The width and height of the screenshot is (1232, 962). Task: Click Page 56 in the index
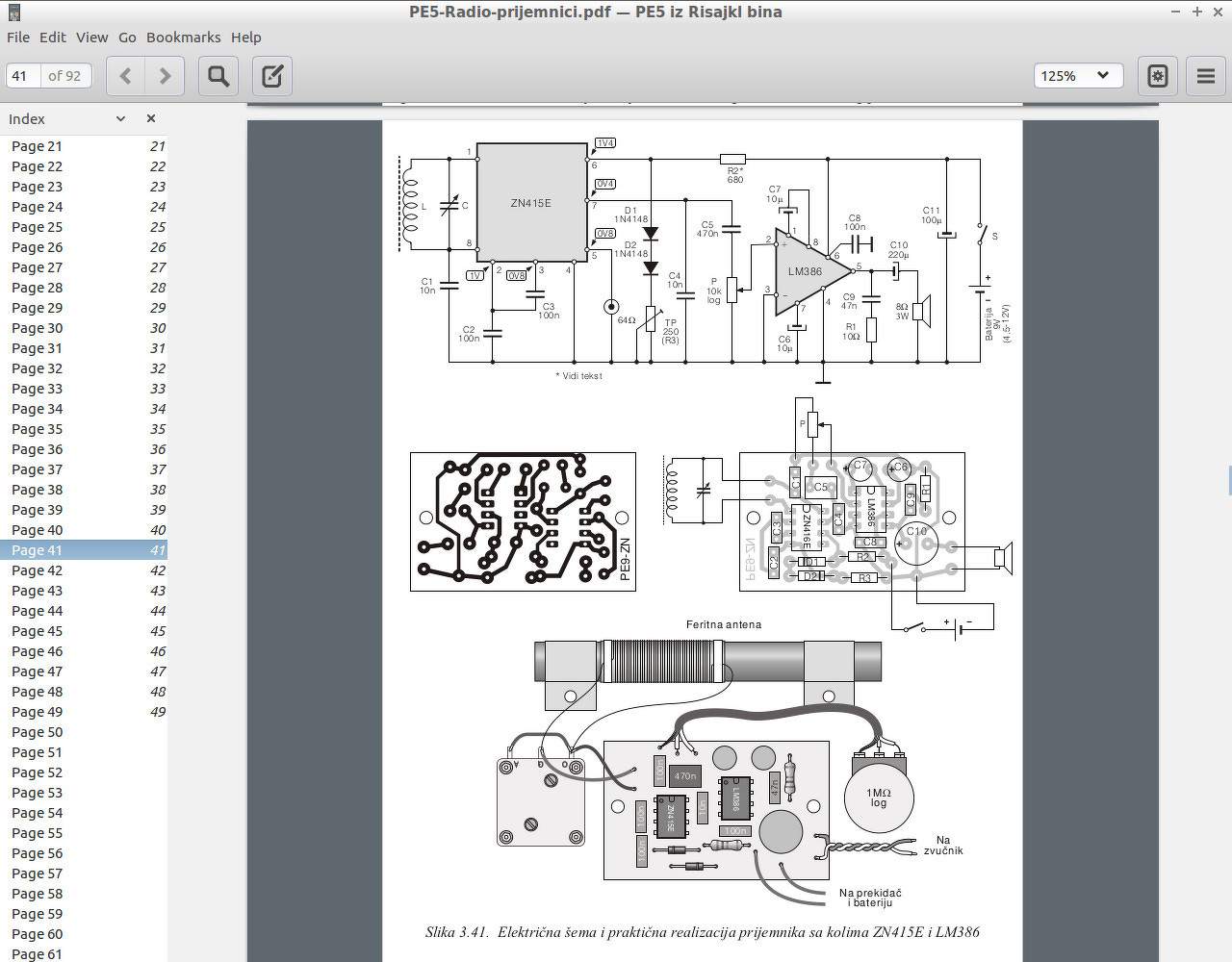coord(84,853)
